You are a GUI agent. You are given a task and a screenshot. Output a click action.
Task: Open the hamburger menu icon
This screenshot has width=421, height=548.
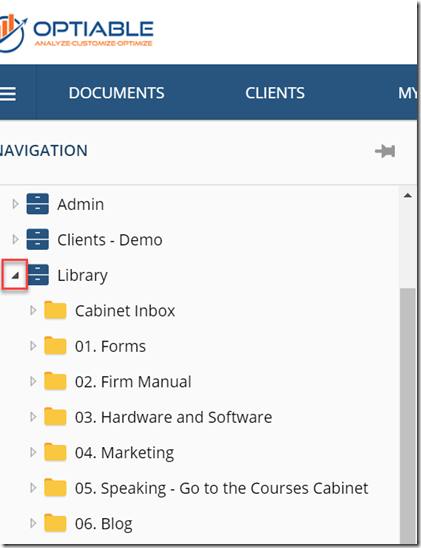pos(8,94)
